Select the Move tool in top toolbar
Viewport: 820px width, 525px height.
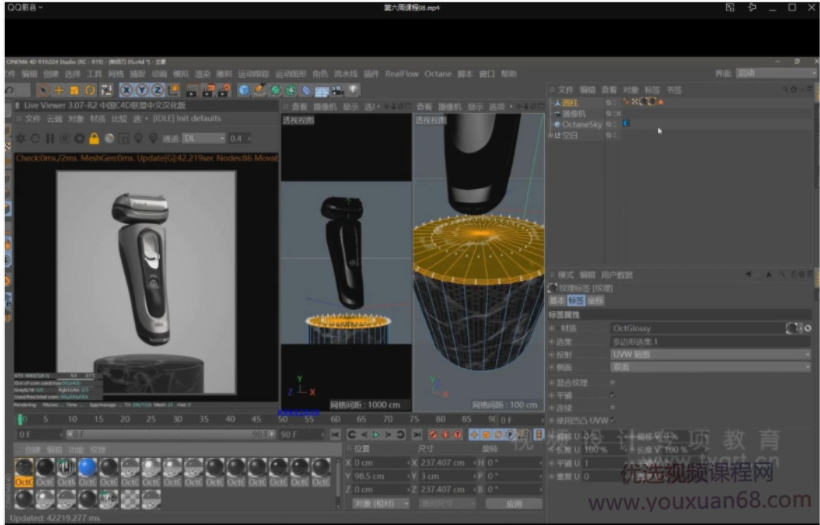pyautogui.click(x=58, y=90)
